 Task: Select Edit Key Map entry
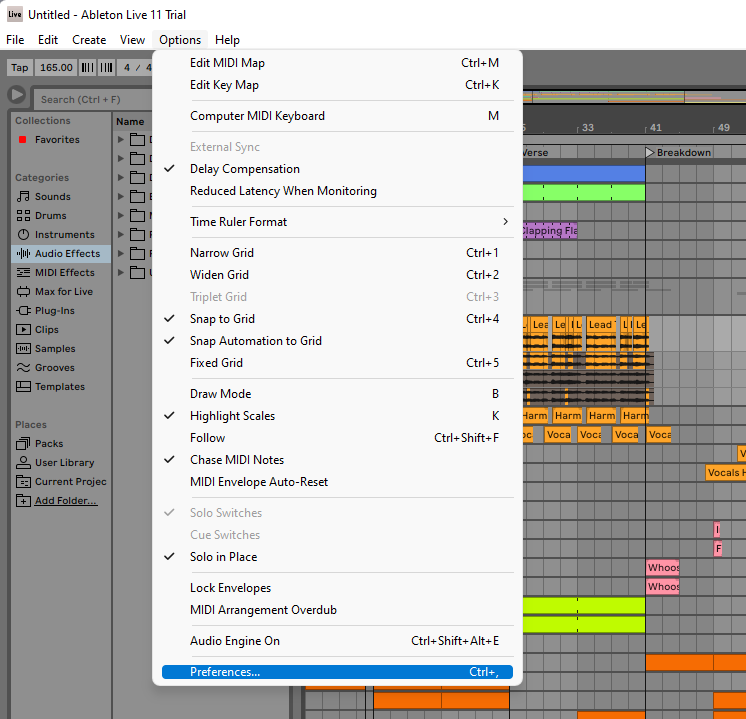(337, 85)
